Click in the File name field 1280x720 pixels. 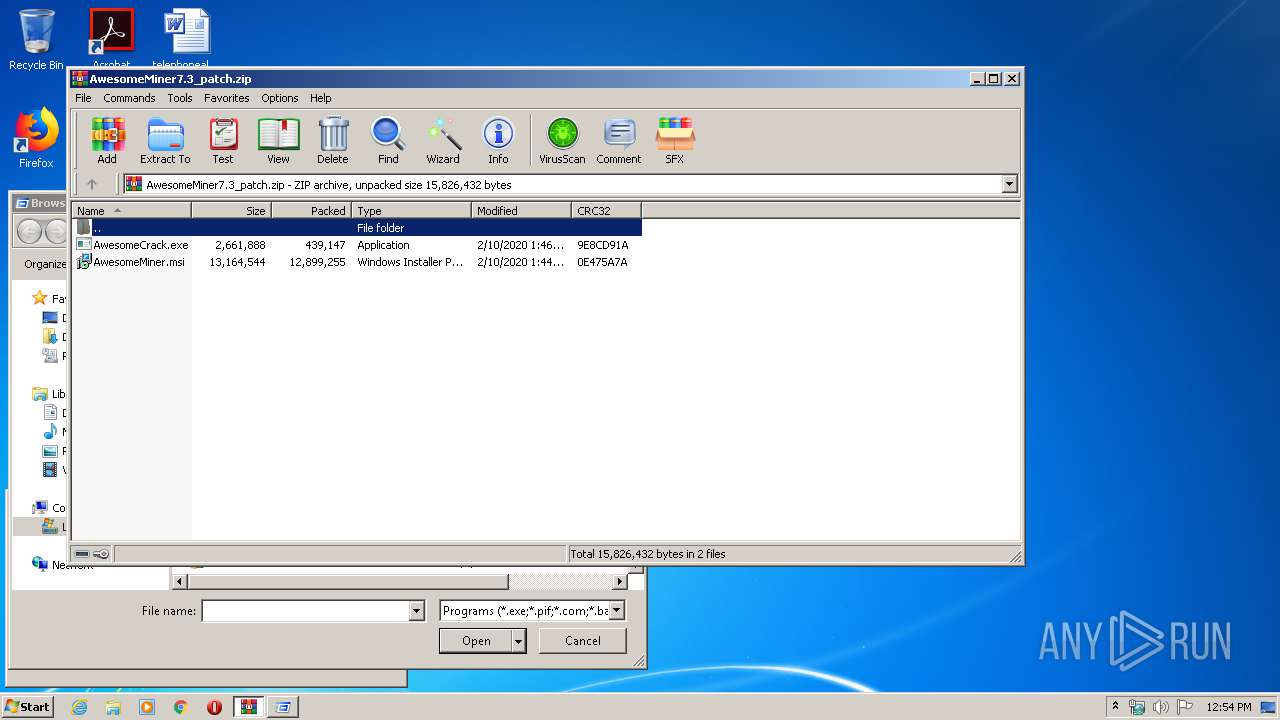coord(306,611)
